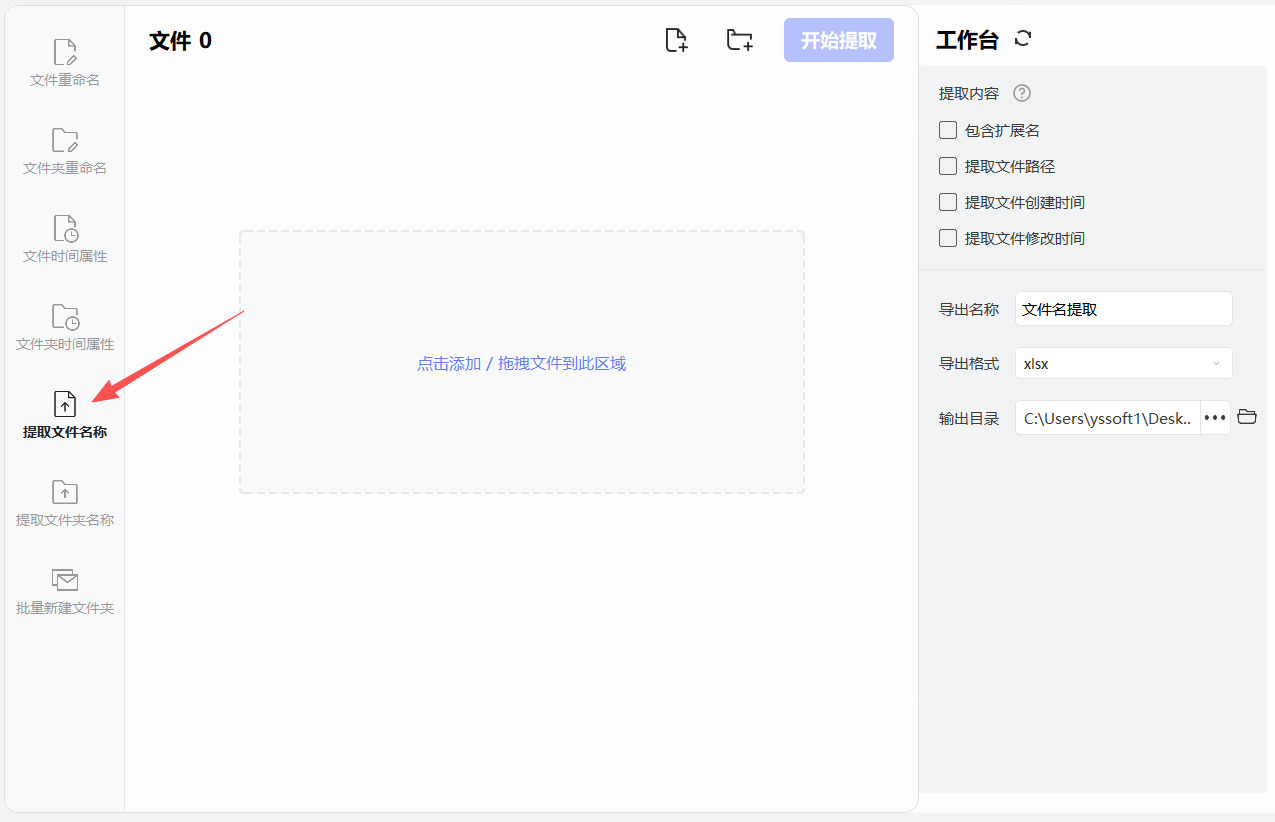The height and width of the screenshot is (822, 1275).
Task: Expand the 导出格式 xlsx dropdown
Action: pyautogui.click(x=1123, y=363)
